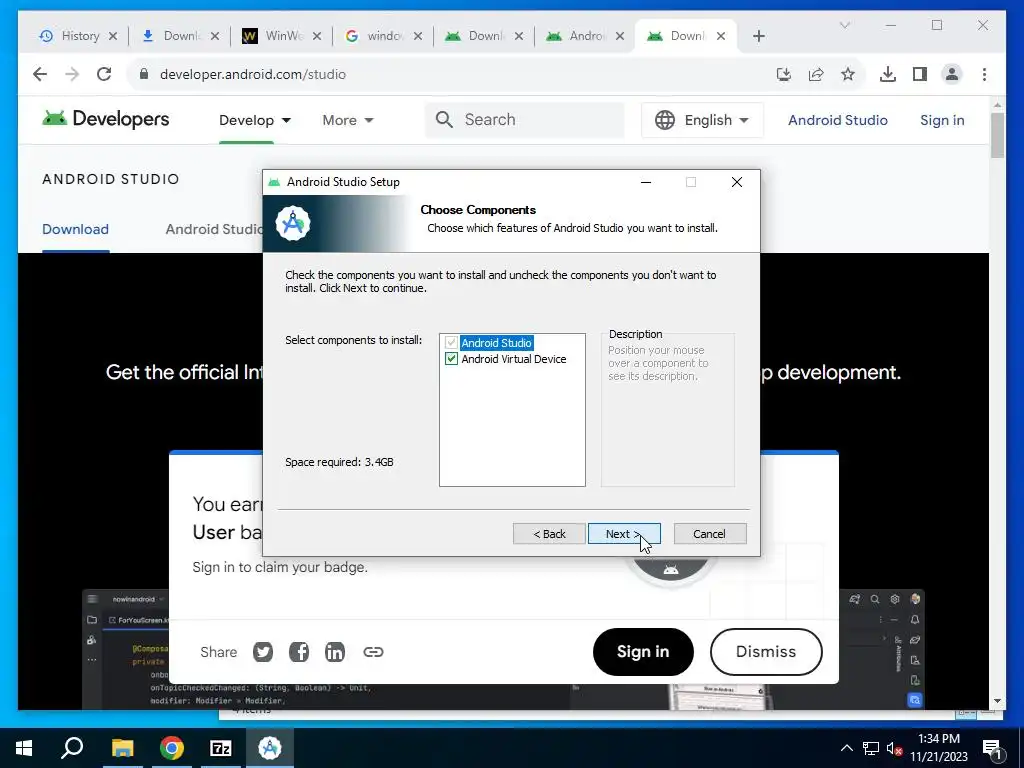Open the notification center icon

pos(991,748)
